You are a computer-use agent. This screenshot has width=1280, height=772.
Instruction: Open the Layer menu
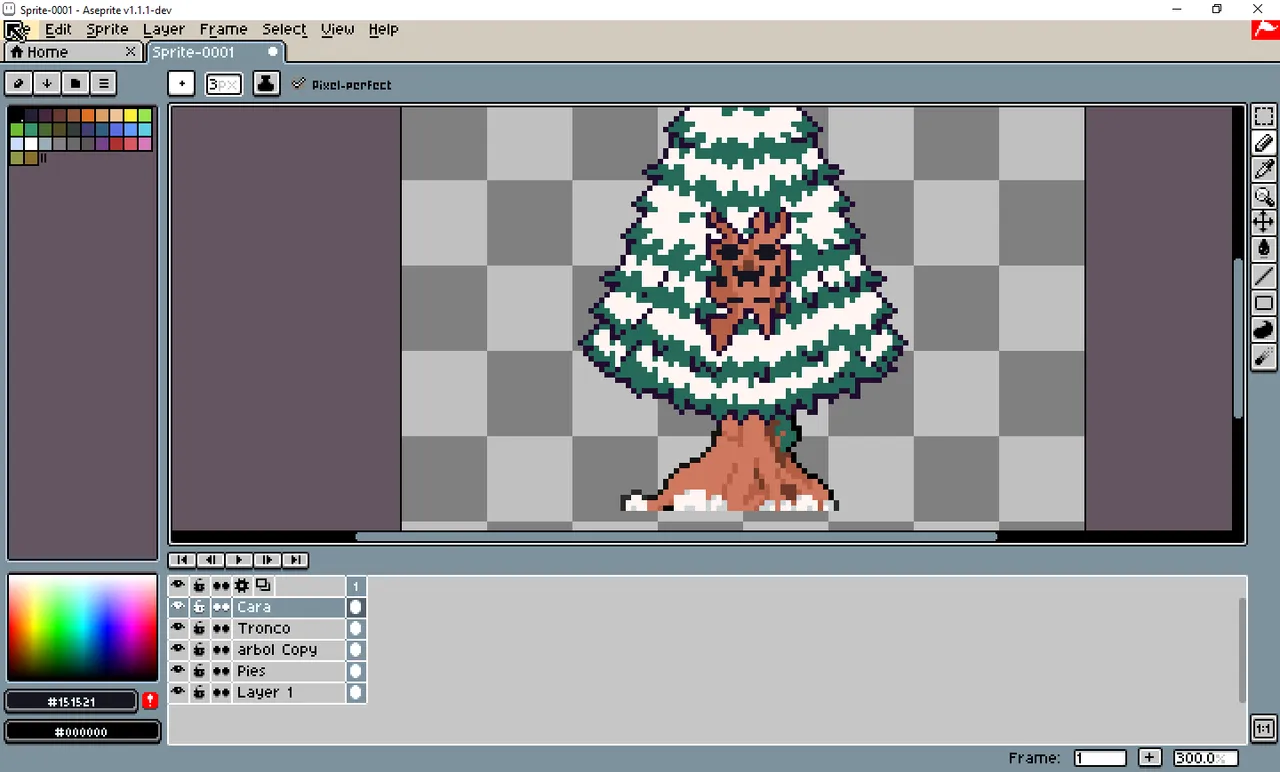pos(163,29)
